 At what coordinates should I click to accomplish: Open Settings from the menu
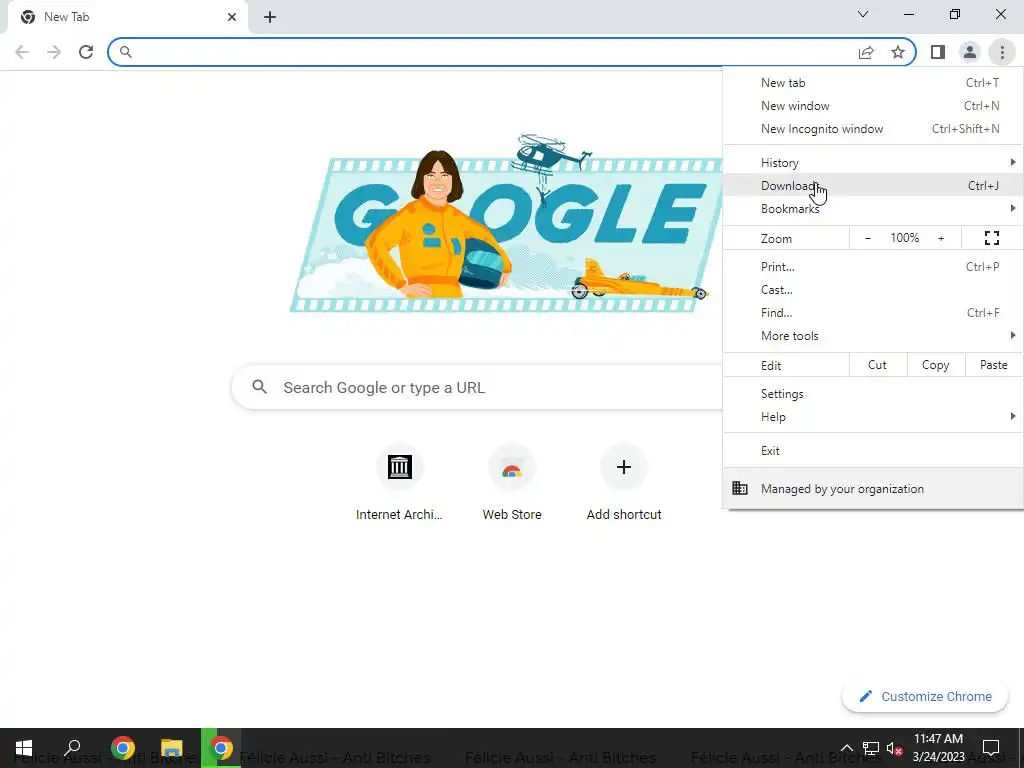(873, 394)
